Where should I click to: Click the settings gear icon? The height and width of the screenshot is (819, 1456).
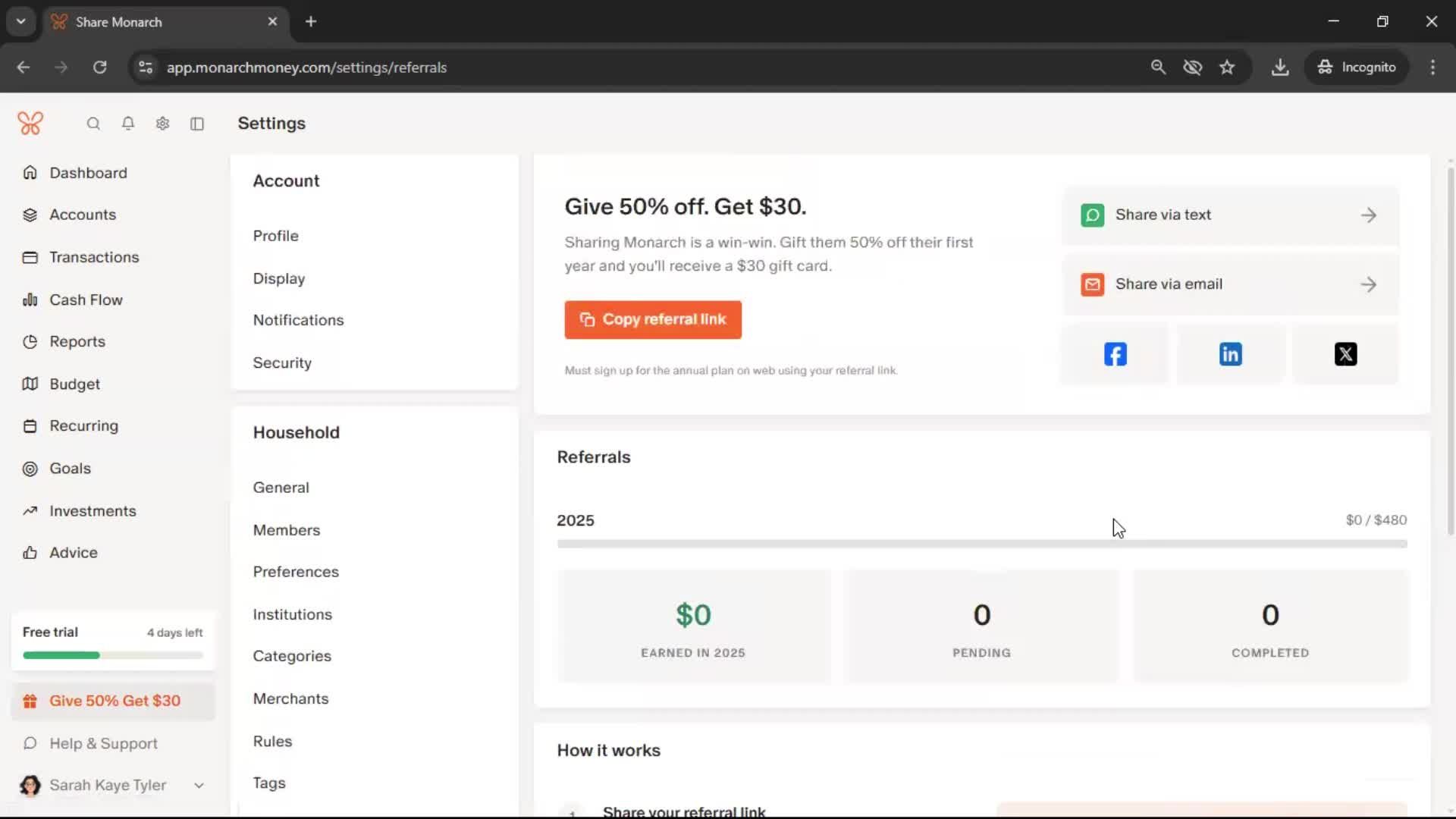click(x=162, y=124)
